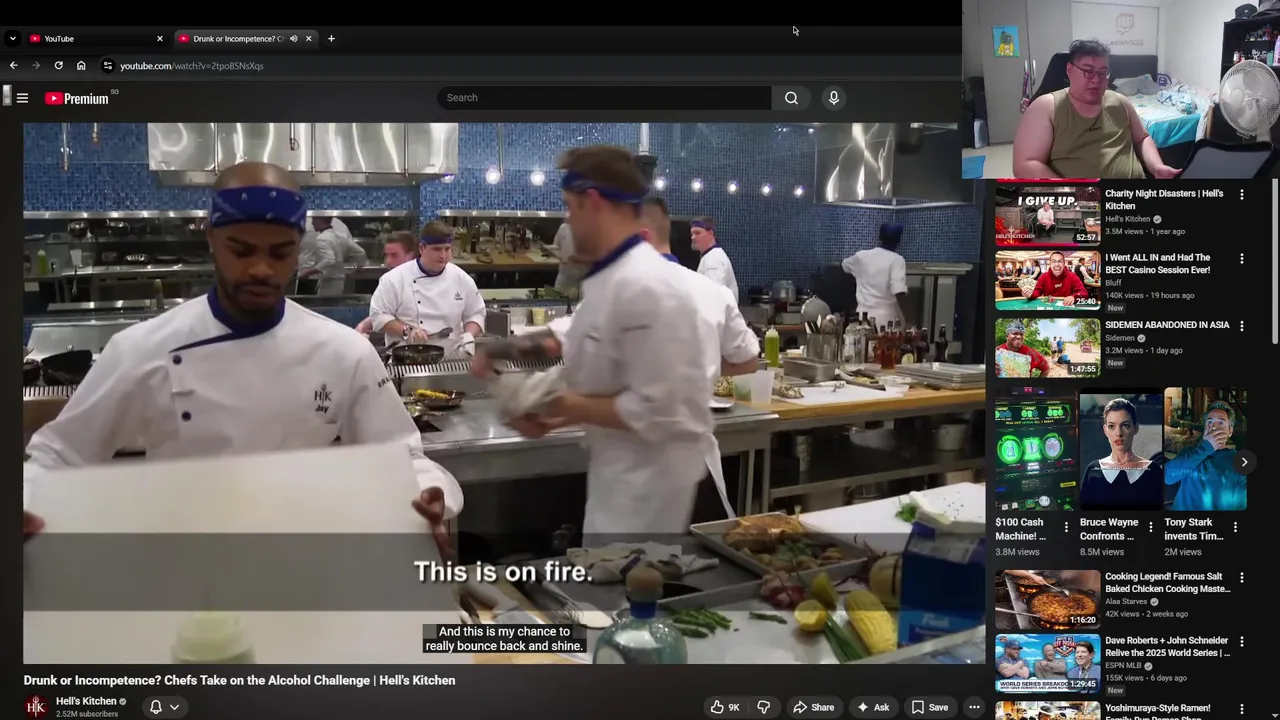Start voice search with microphone icon
This screenshot has width=1280, height=720.
pos(833,98)
